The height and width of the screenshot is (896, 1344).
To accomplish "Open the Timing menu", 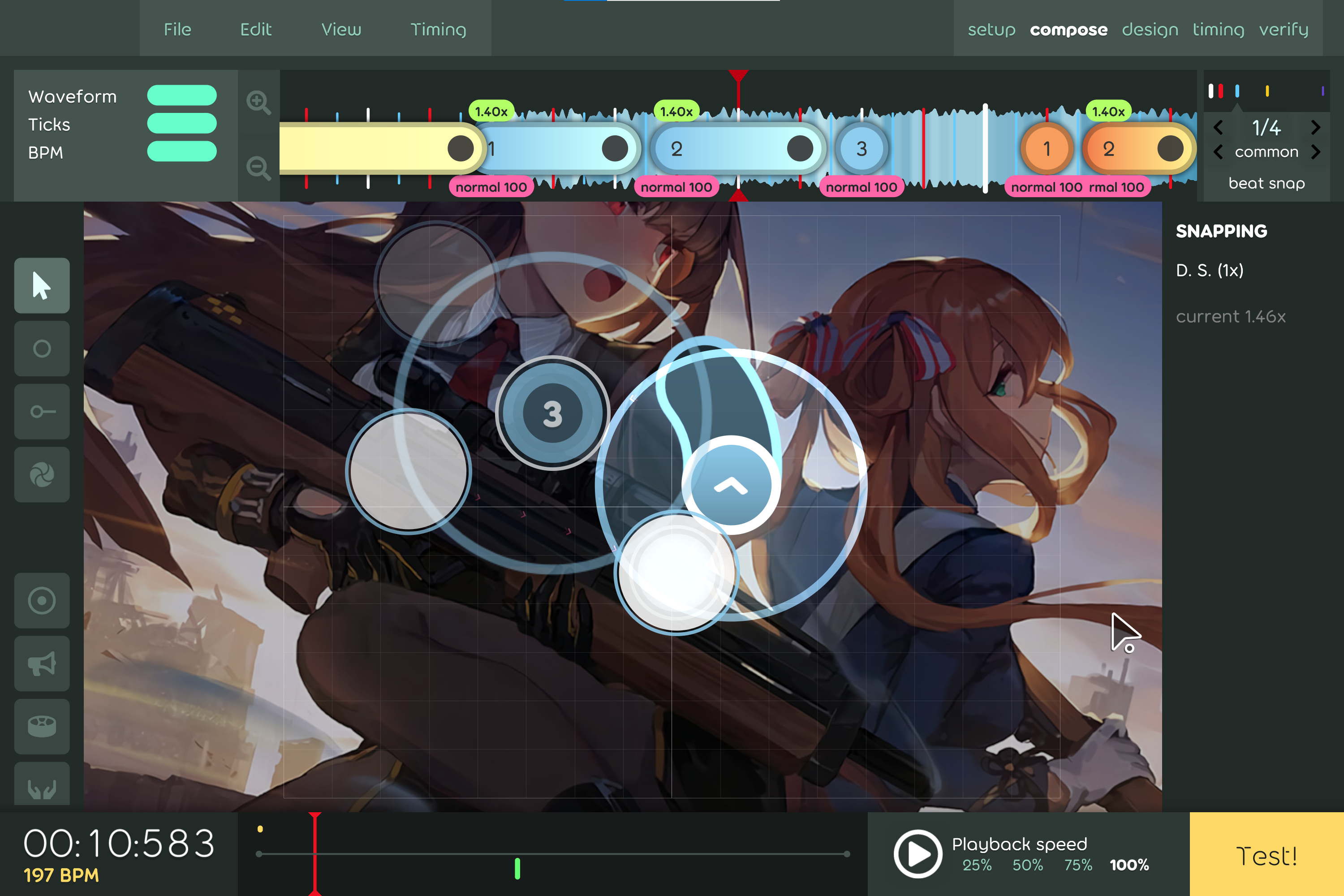I will [x=438, y=29].
